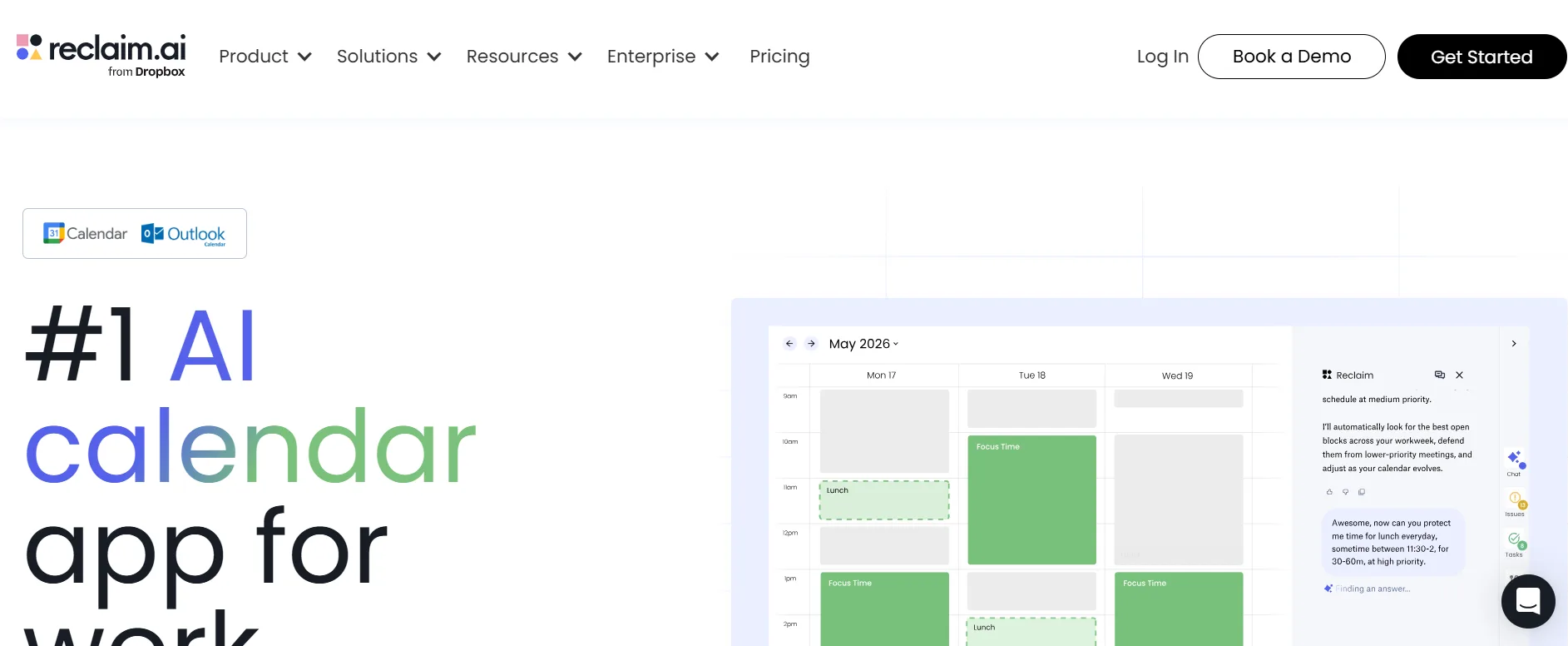Click the 9am time label
Image resolution: width=1568 pixels, height=646 pixels.
[790, 396]
